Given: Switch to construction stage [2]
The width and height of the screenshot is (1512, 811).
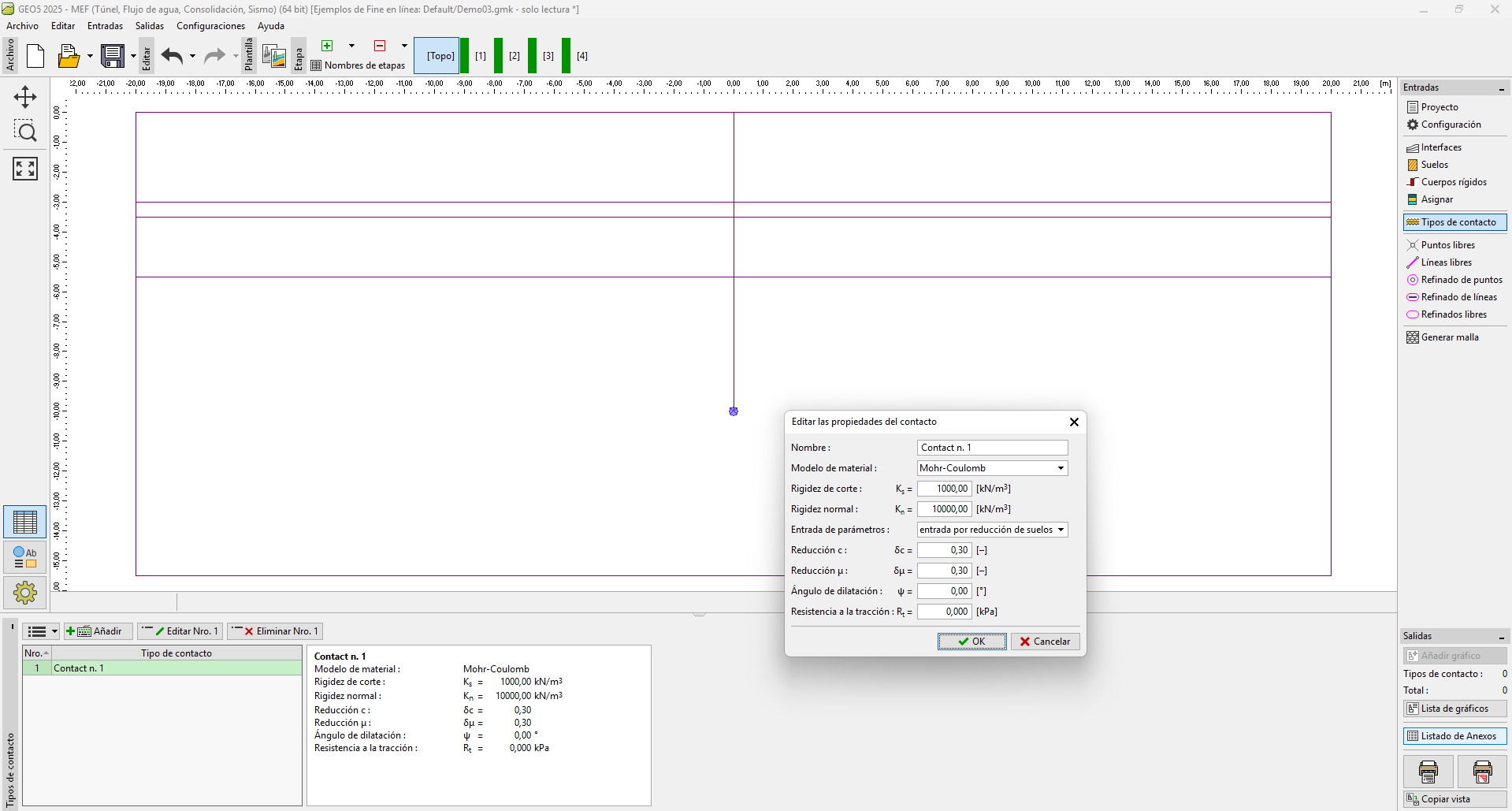Looking at the screenshot, I should pos(515,56).
